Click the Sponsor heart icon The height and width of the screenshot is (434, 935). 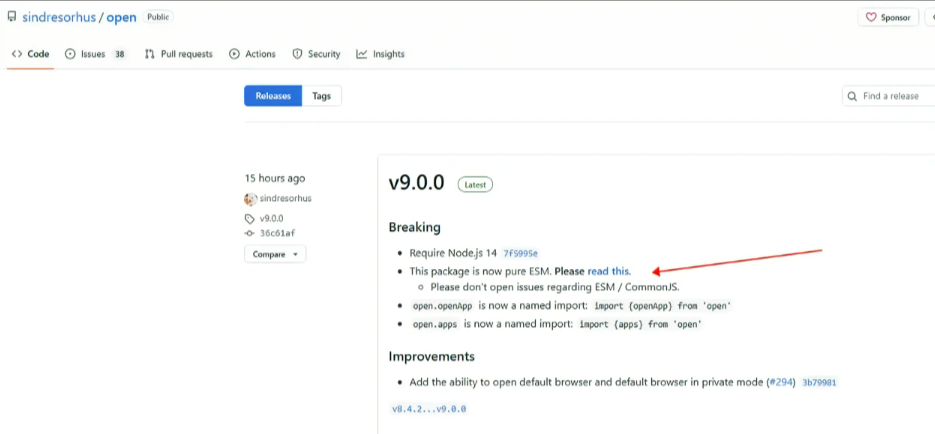click(871, 17)
